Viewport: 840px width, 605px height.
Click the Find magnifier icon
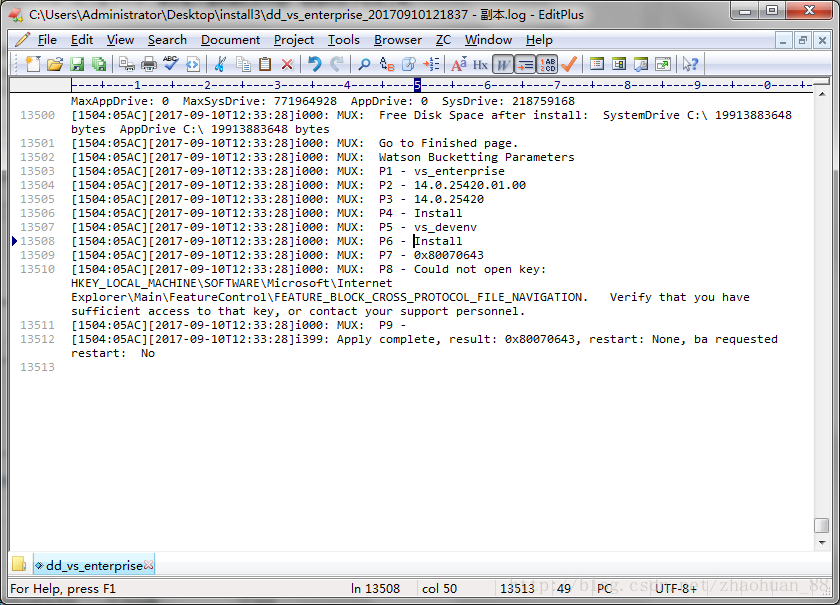364,64
